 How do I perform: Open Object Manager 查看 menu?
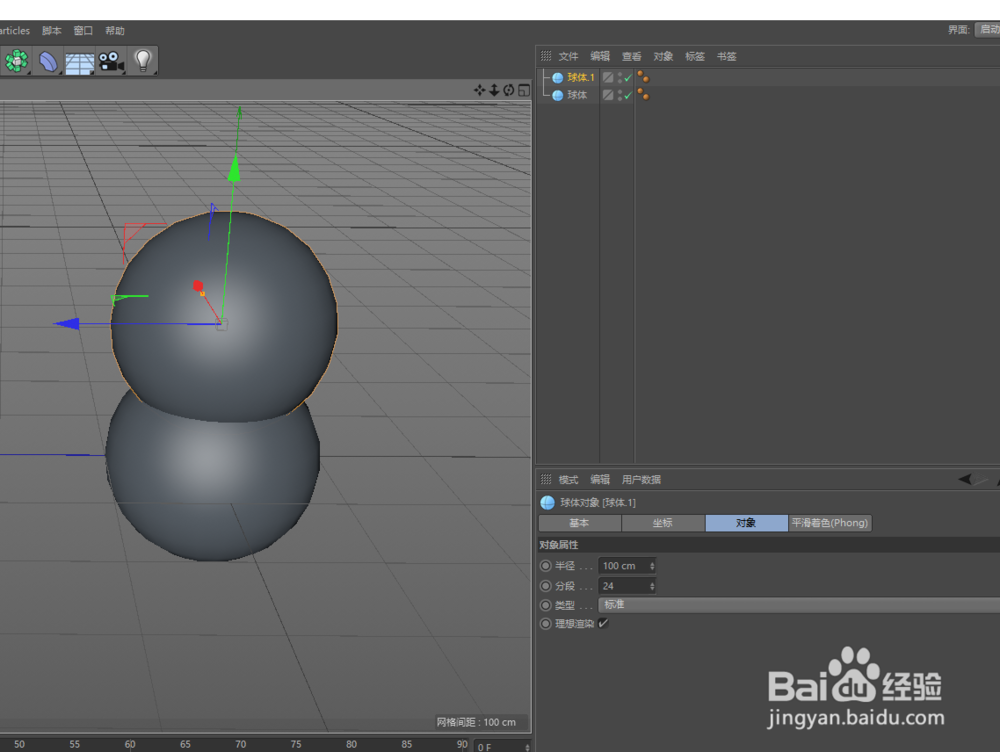pyautogui.click(x=631, y=56)
